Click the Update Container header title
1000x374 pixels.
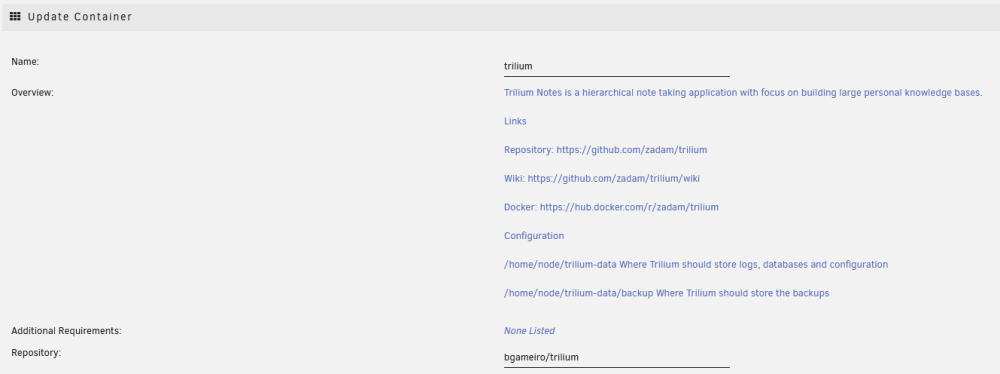[80, 17]
